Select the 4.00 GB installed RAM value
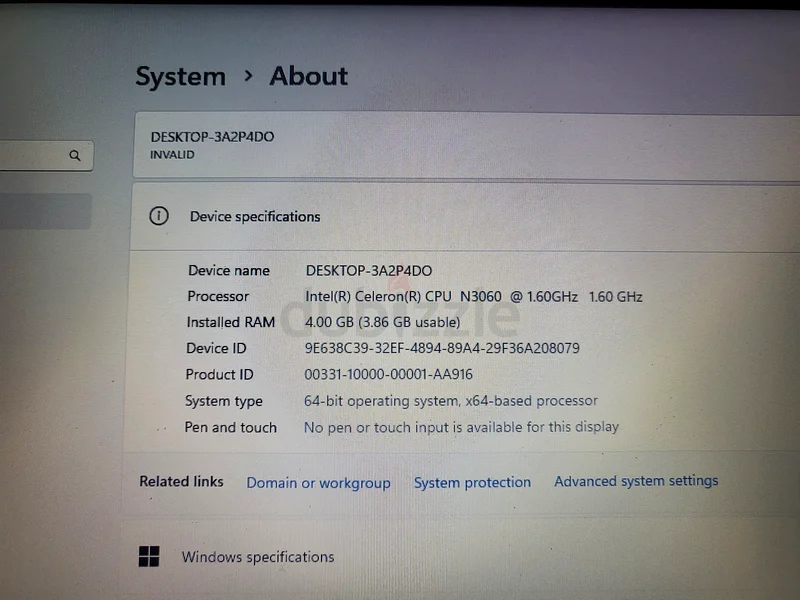The image size is (800, 600). (x=383, y=322)
